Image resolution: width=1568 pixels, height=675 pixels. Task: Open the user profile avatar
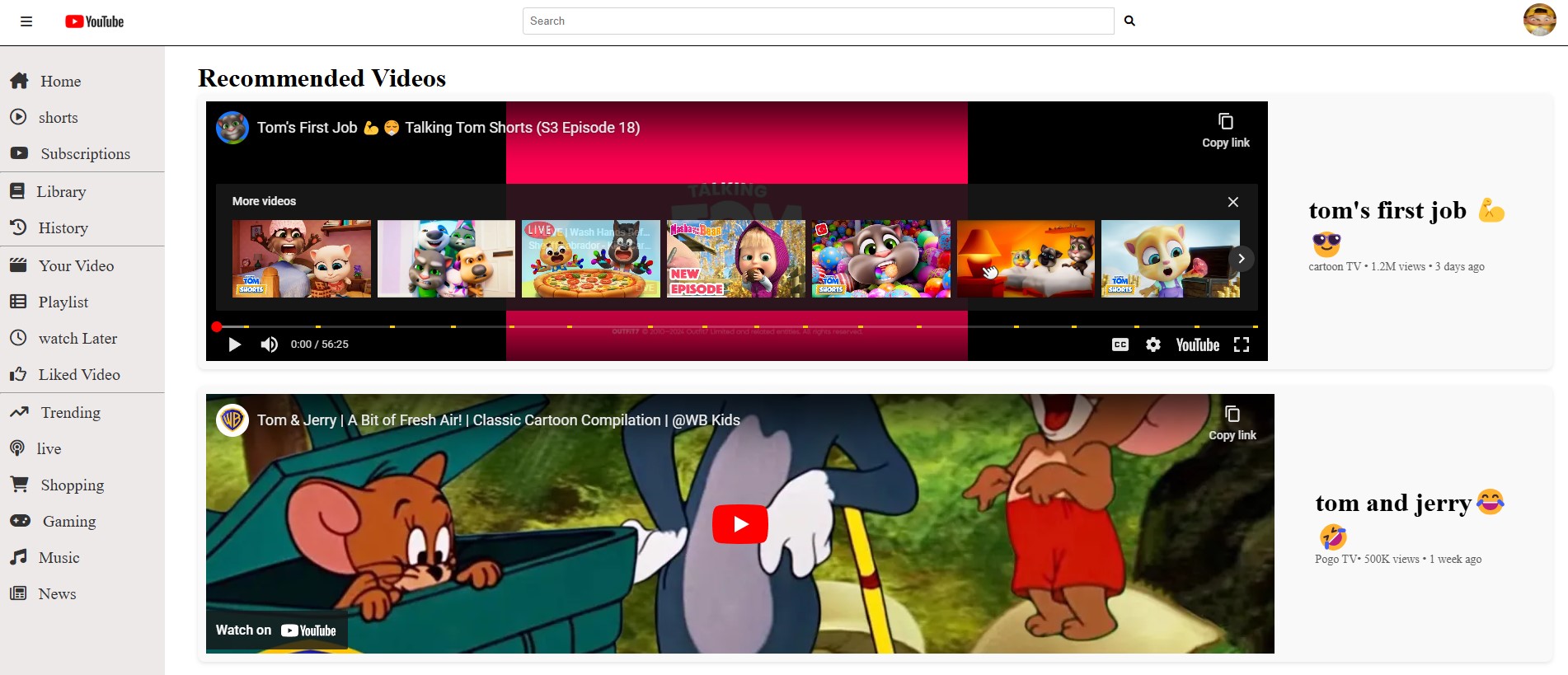[1538, 20]
